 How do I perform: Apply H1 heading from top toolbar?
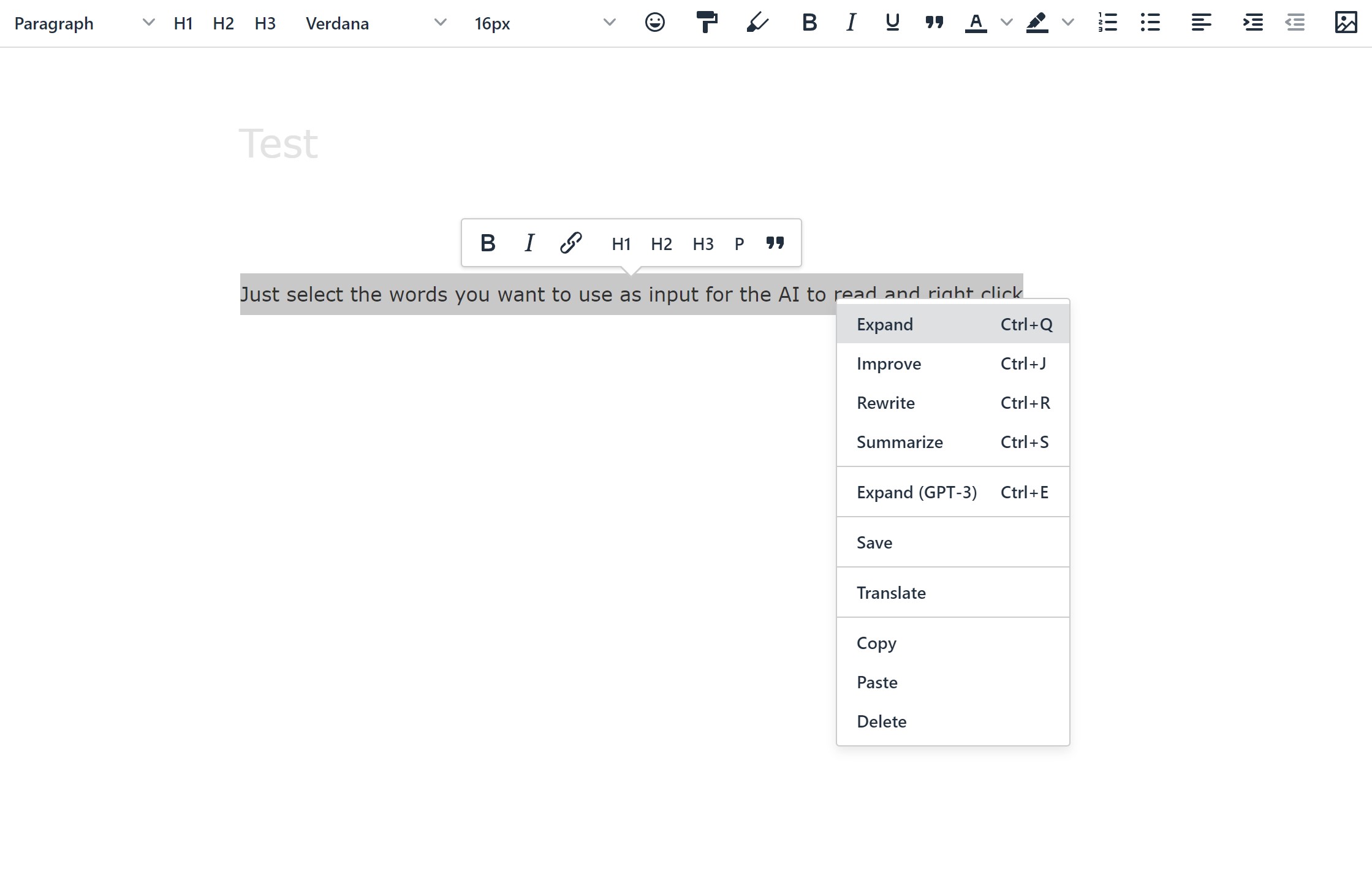click(x=183, y=23)
